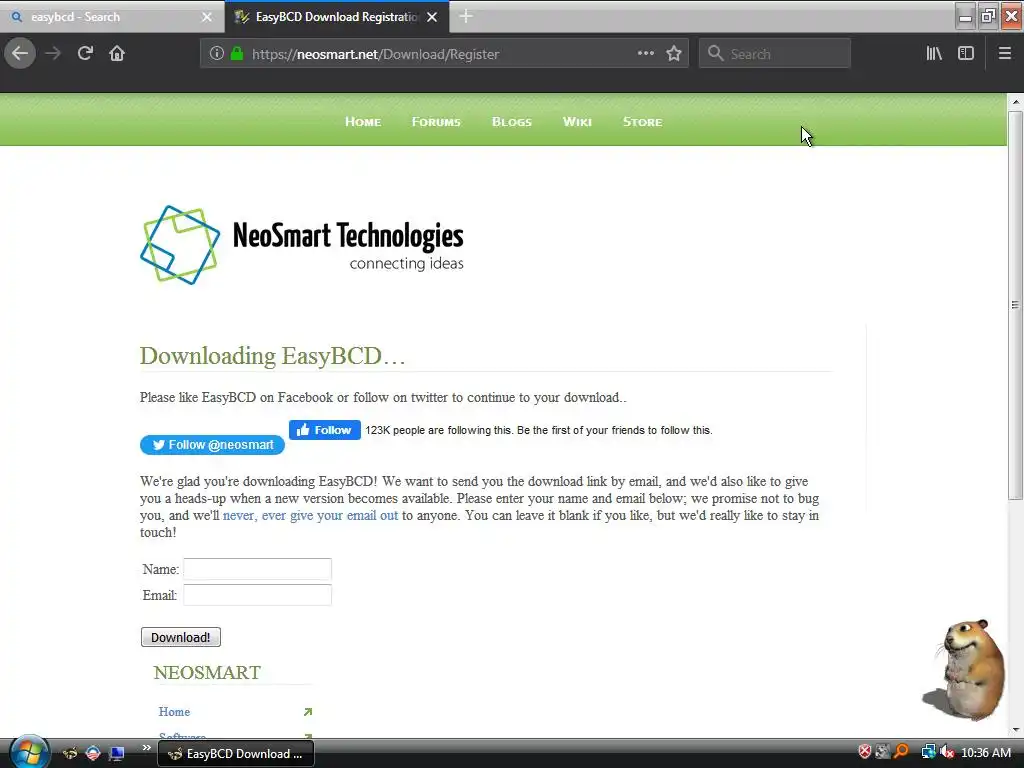Click the orange magnifier tray icon
Viewport: 1024px width, 768px height.
pos(902,752)
